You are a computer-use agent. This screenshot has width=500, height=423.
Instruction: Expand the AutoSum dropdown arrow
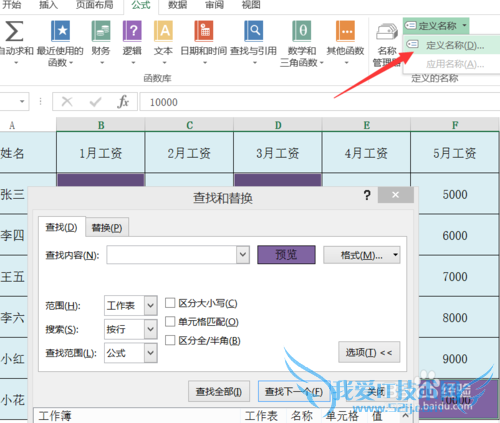coord(16,63)
